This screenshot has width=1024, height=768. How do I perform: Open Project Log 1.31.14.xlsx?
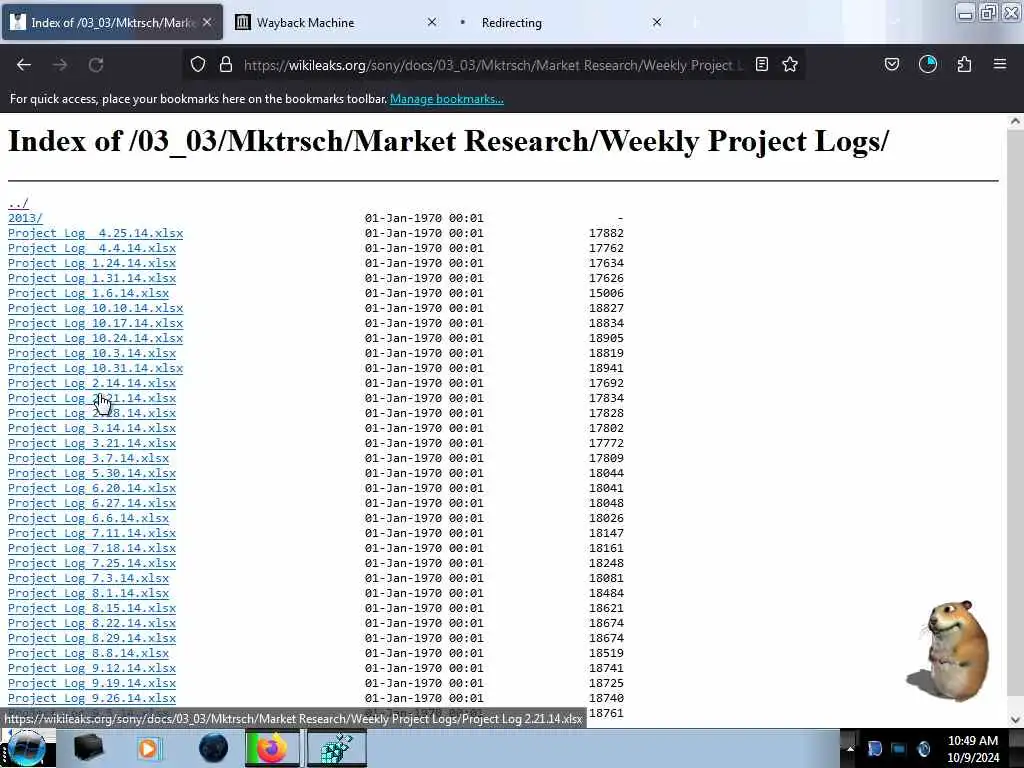(92, 278)
